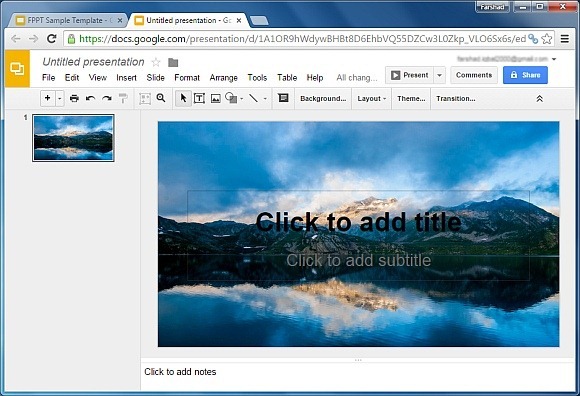Click the address bar URL
Image resolution: width=580 pixels, height=396 pixels.
pos(303,39)
